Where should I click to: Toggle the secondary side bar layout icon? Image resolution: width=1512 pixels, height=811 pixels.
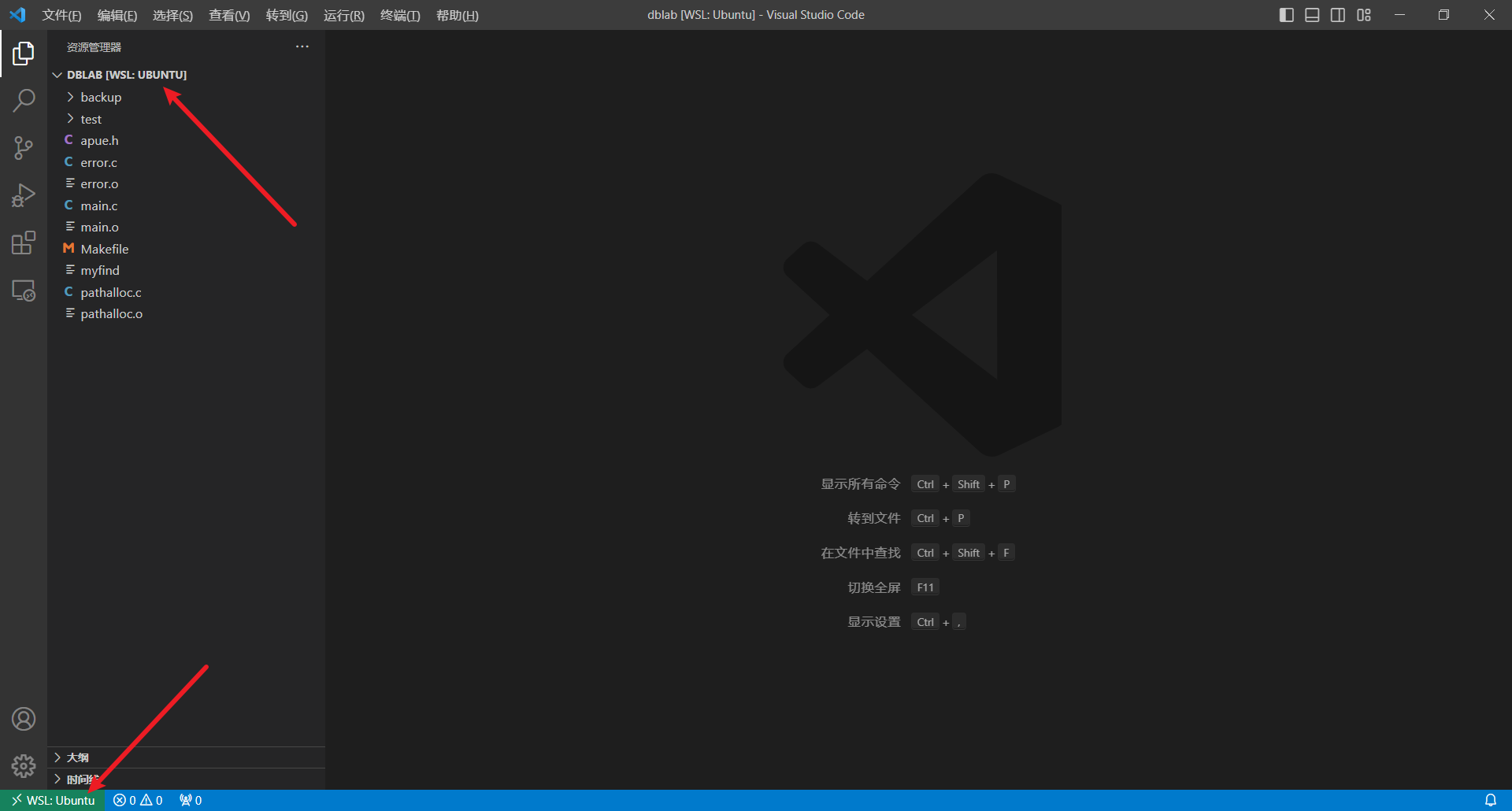[1338, 15]
